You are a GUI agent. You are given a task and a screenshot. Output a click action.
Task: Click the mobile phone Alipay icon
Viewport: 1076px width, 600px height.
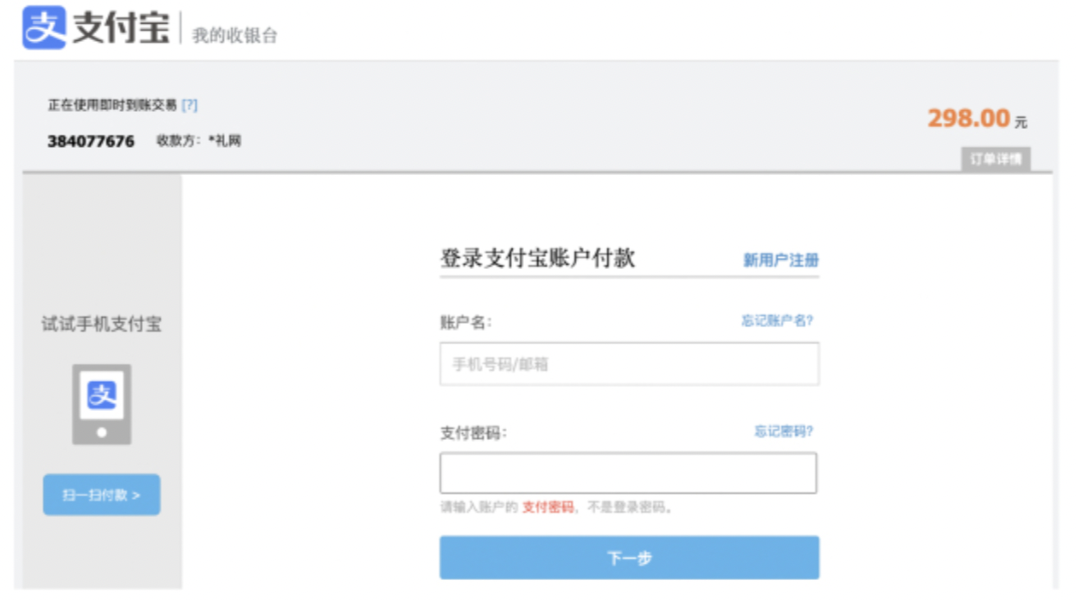pos(102,404)
